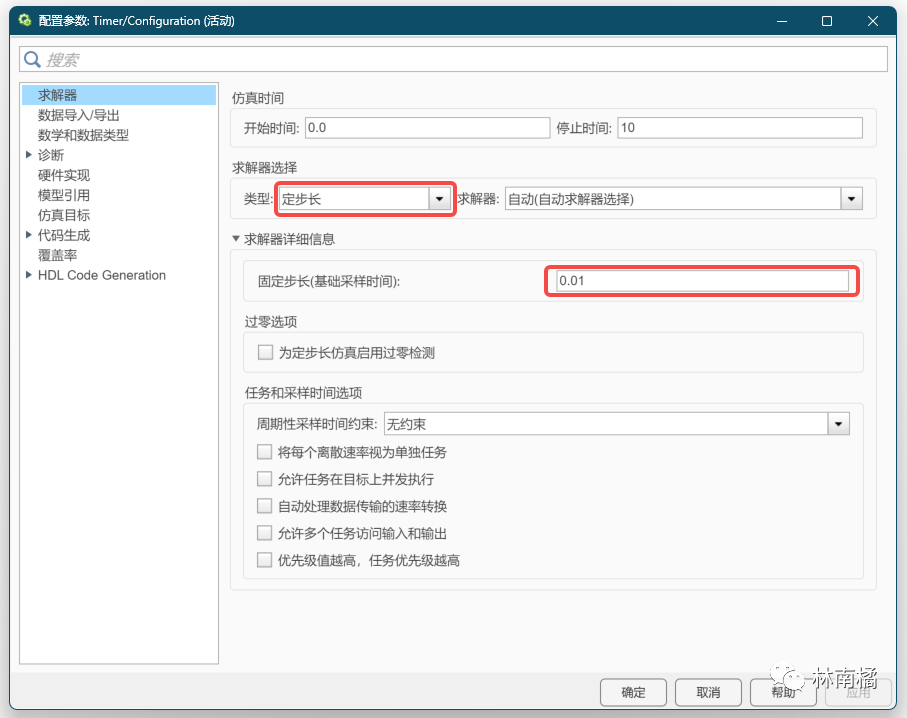The height and width of the screenshot is (718, 907).
Task: Check 自动处理数据传输的速率转换
Action: [x=264, y=506]
